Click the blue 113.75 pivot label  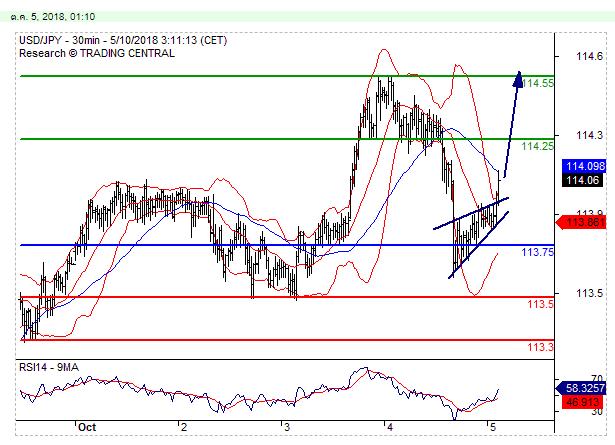click(538, 252)
